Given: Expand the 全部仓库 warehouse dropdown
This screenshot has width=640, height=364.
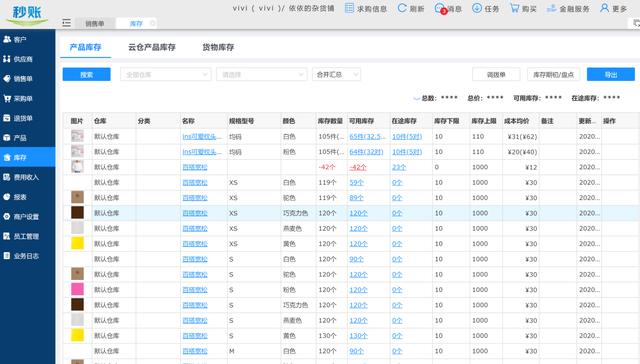Looking at the screenshot, I should (165, 75).
